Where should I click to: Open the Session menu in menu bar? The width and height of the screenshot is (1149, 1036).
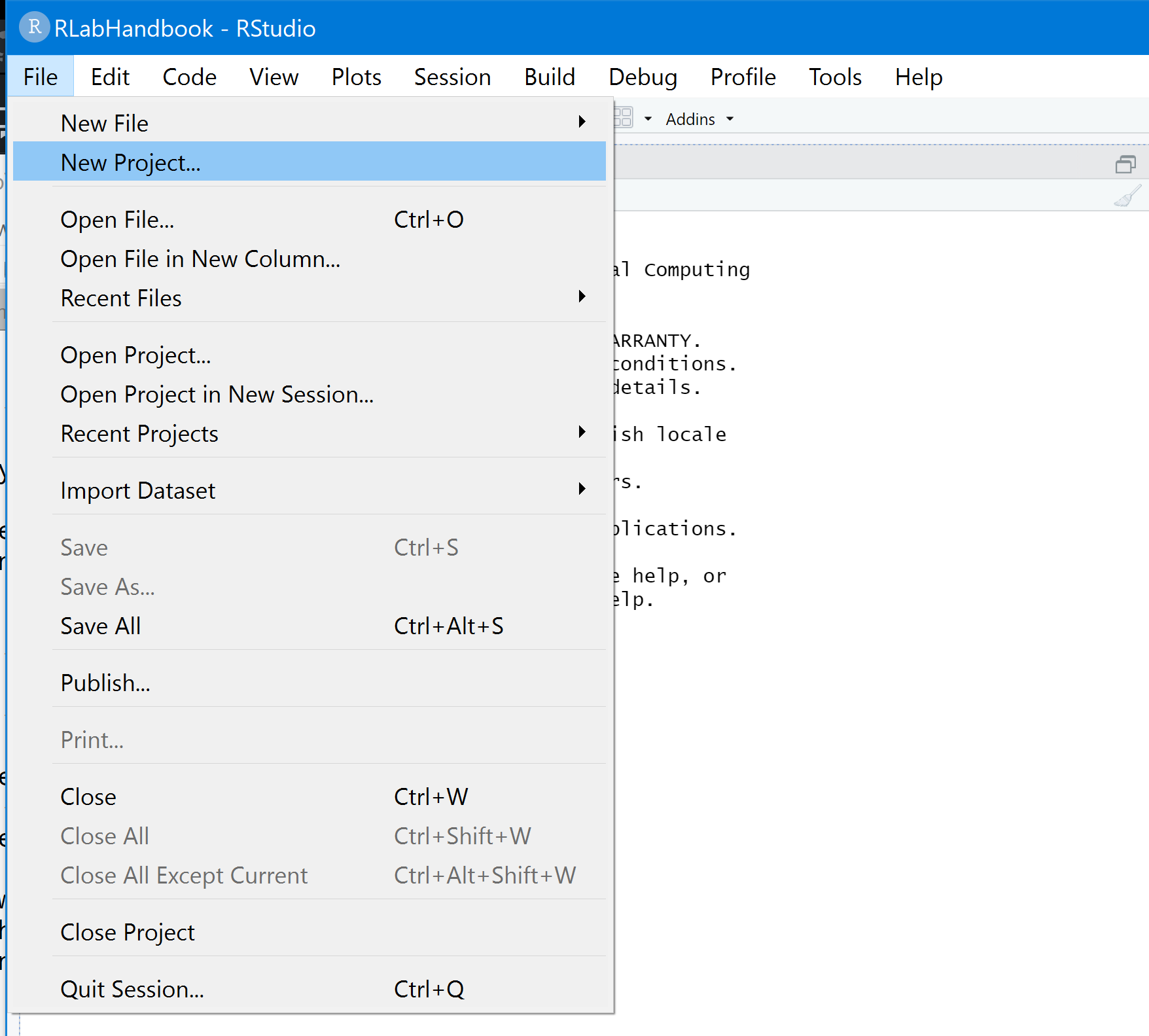[452, 77]
